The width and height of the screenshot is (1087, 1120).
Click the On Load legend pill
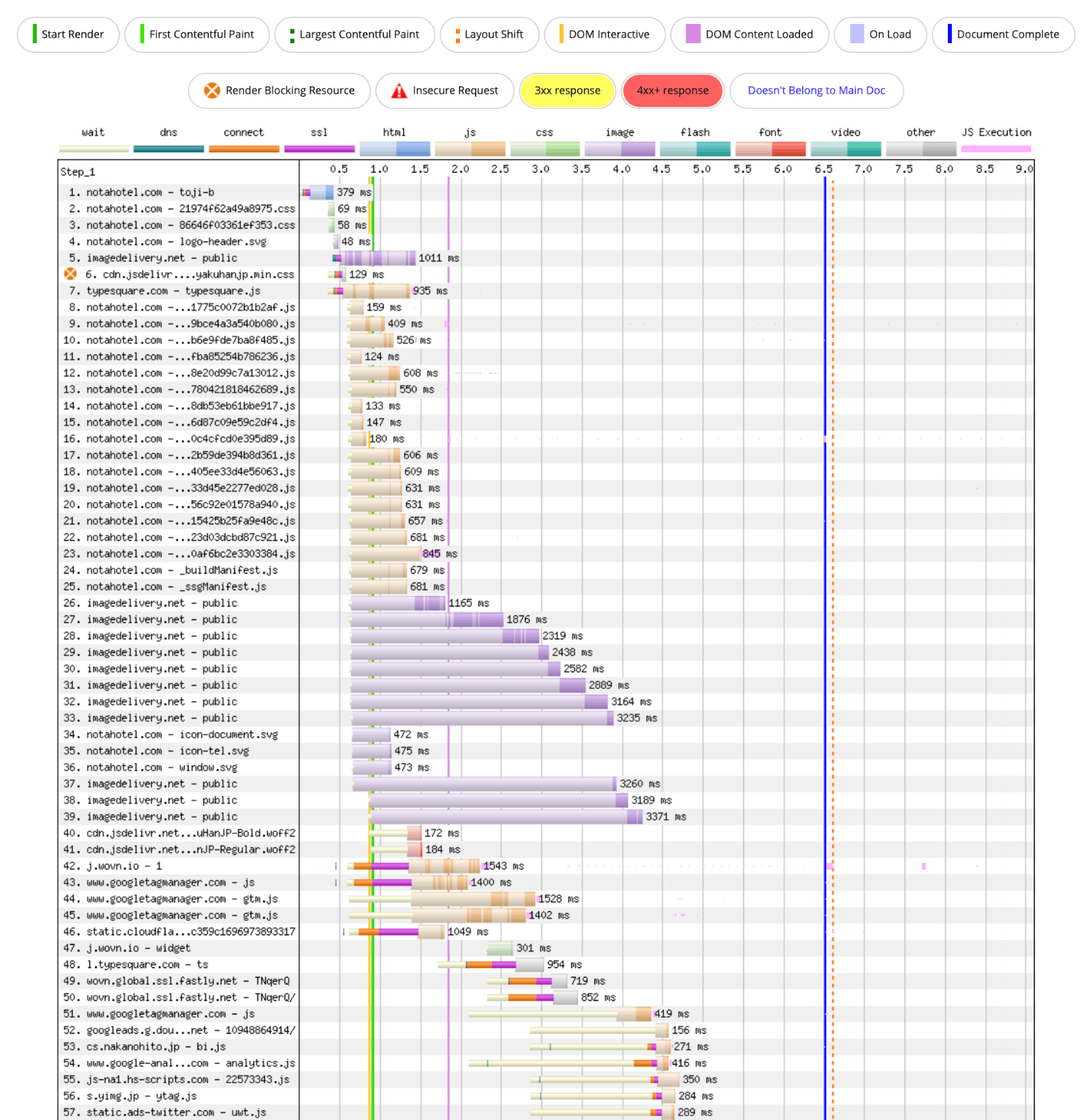(880, 34)
